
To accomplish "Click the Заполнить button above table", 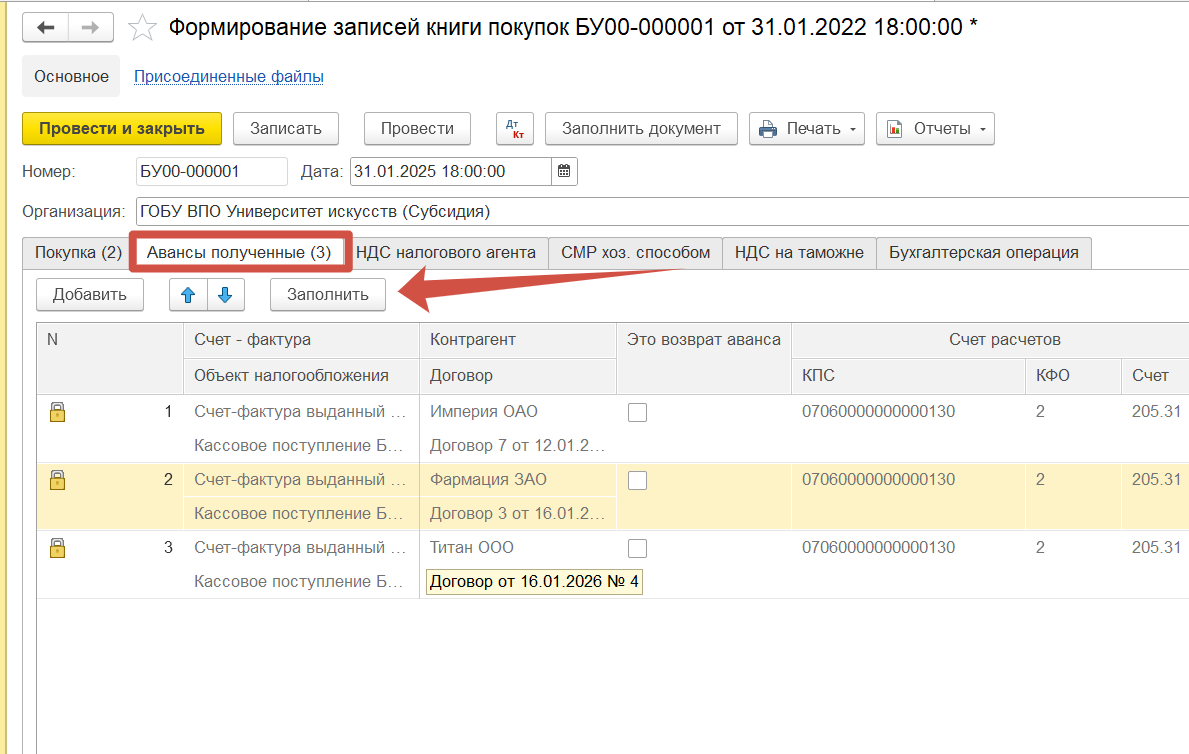I will point(328,295).
